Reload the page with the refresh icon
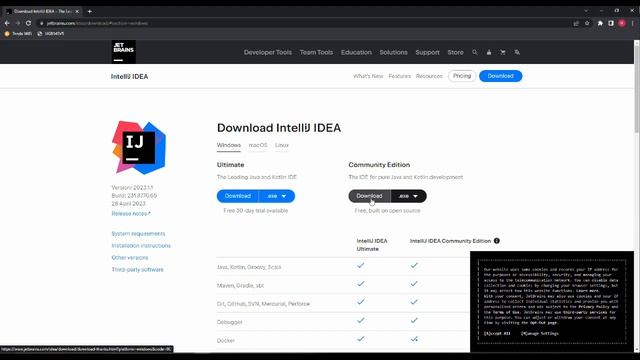Image resolution: width=640 pixels, height=360 pixels. (x=28, y=23)
